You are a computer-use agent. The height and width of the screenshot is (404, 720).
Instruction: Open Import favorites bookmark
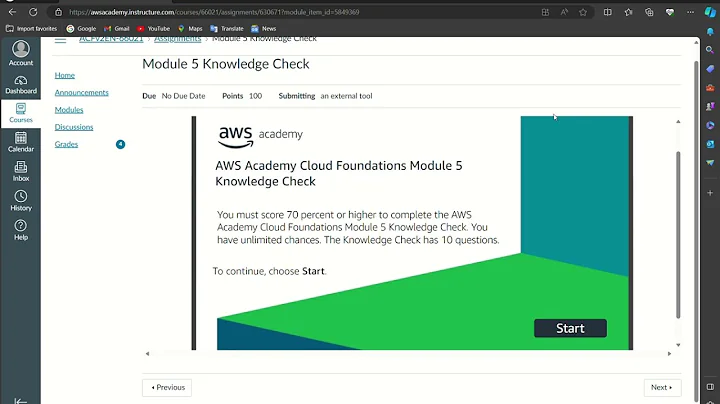(32, 28)
